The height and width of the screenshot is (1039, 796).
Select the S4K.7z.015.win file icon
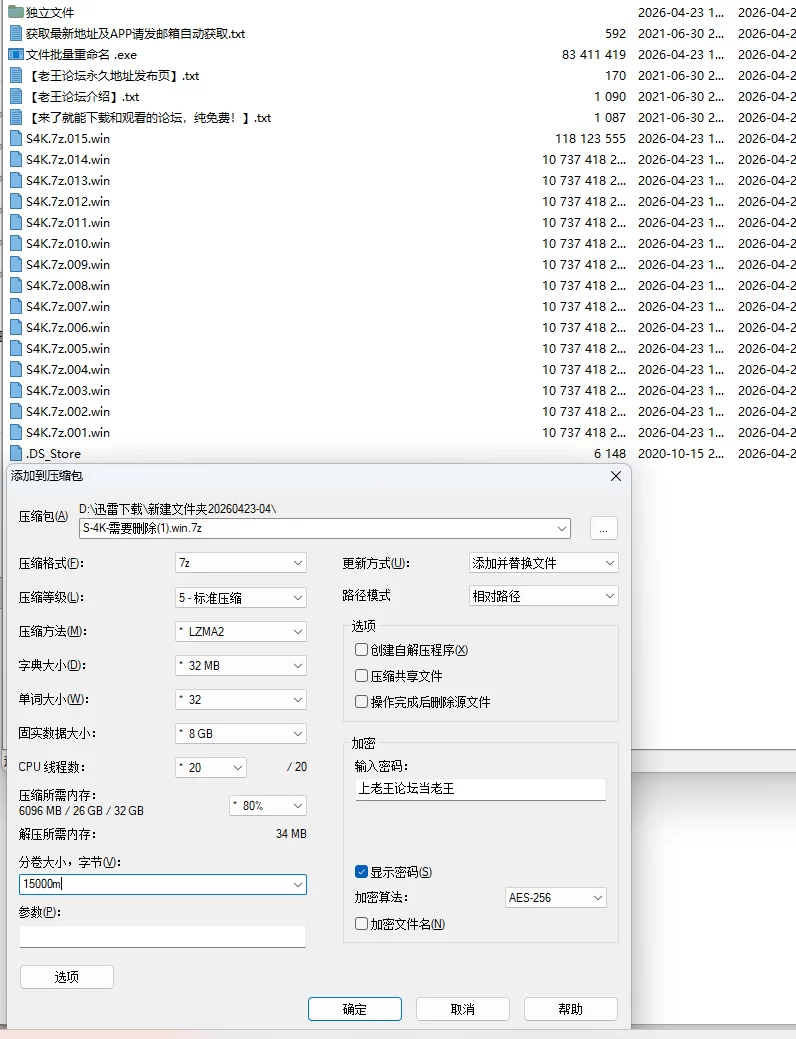(16, 138)
